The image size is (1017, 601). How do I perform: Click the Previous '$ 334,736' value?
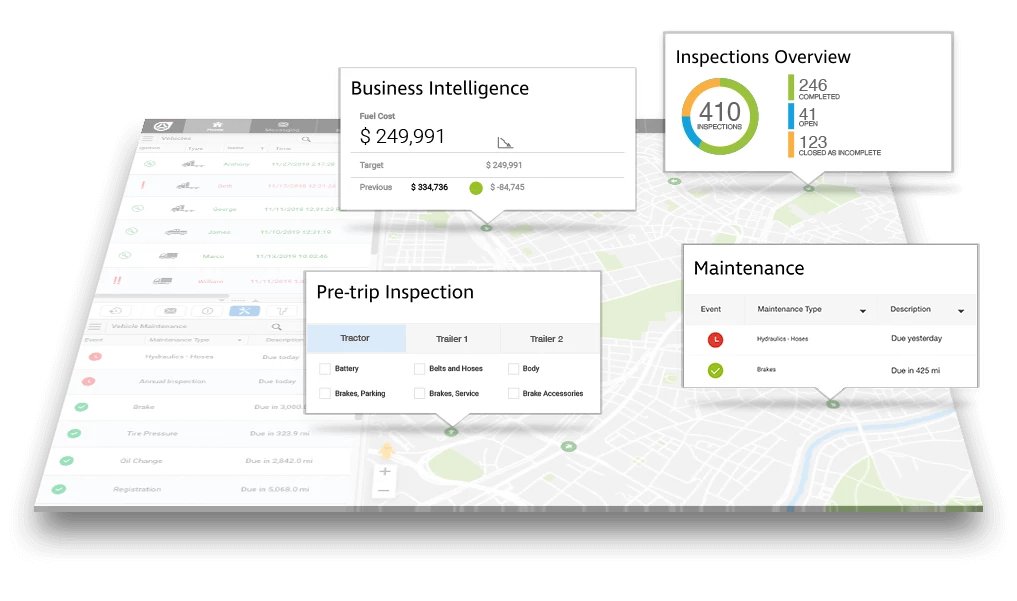(x=429, y=187)
